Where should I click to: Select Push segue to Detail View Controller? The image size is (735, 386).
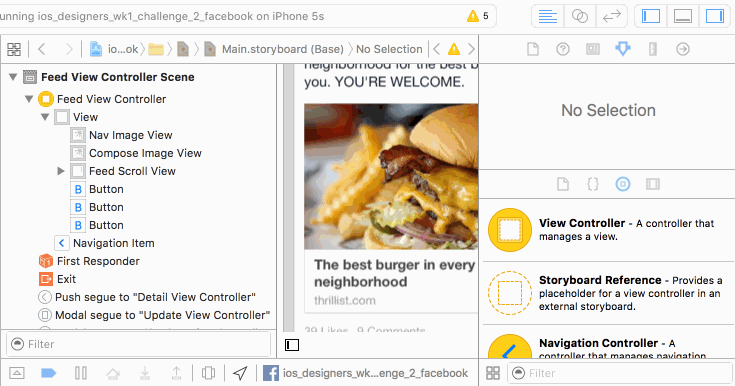tap(147, 297)
